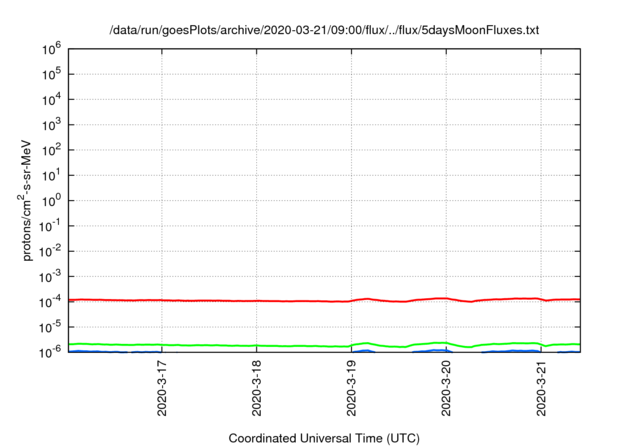Click the blue flux curve near 2020-3-20

point(435,350)
